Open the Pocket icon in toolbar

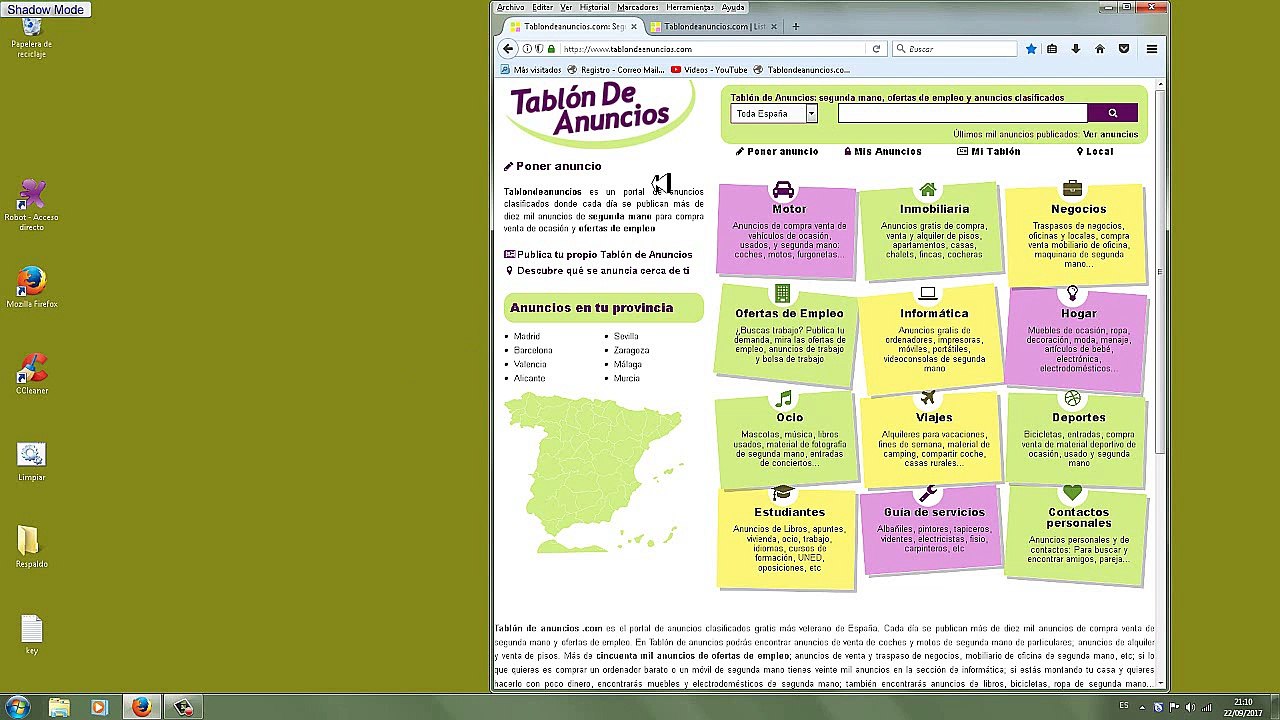tap(1124, 48)
